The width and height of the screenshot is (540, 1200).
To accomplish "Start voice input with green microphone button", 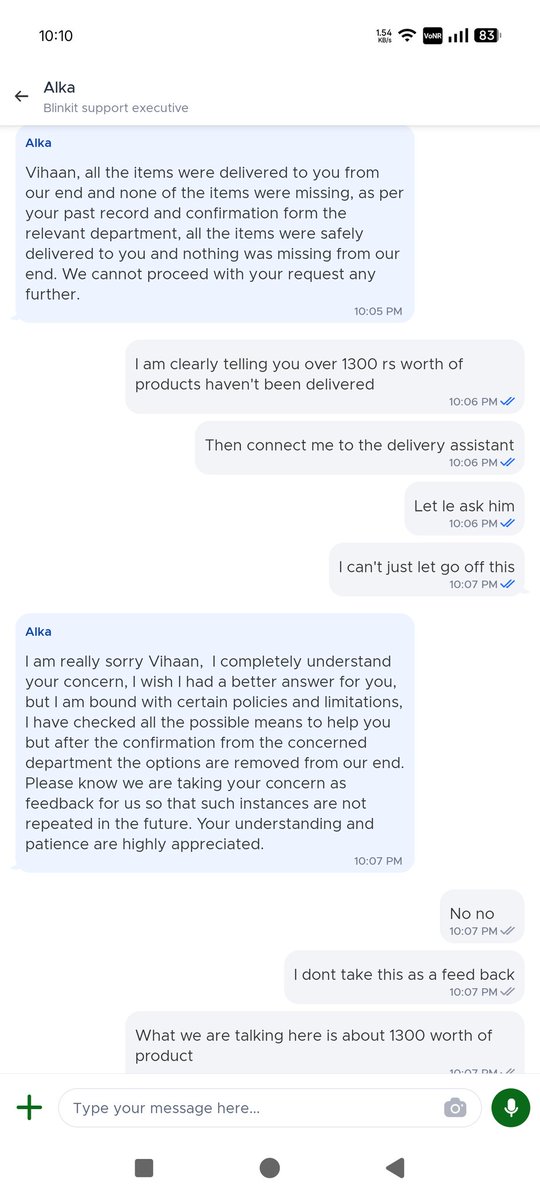I will [x=511, y=1108].
